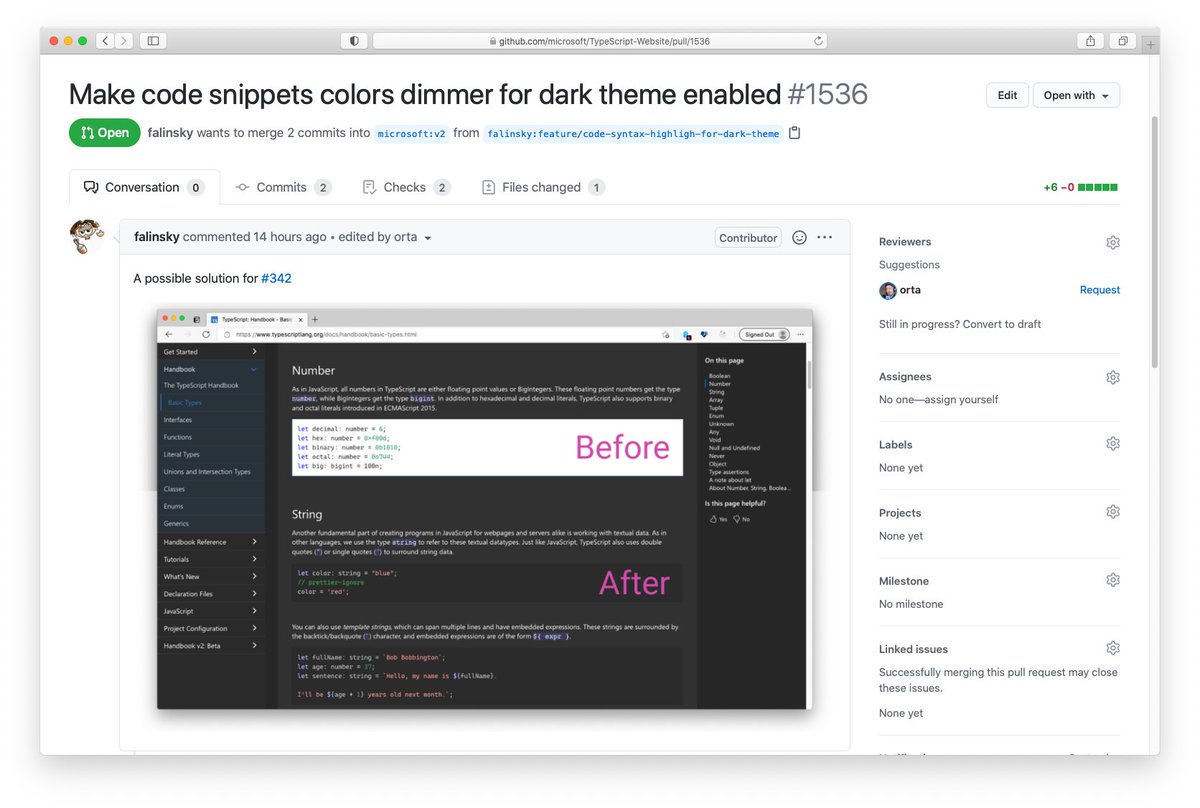Screen dimensions: 1200x808
Task: Click the Safari back navigation arrow
Action: coord(104,40)
